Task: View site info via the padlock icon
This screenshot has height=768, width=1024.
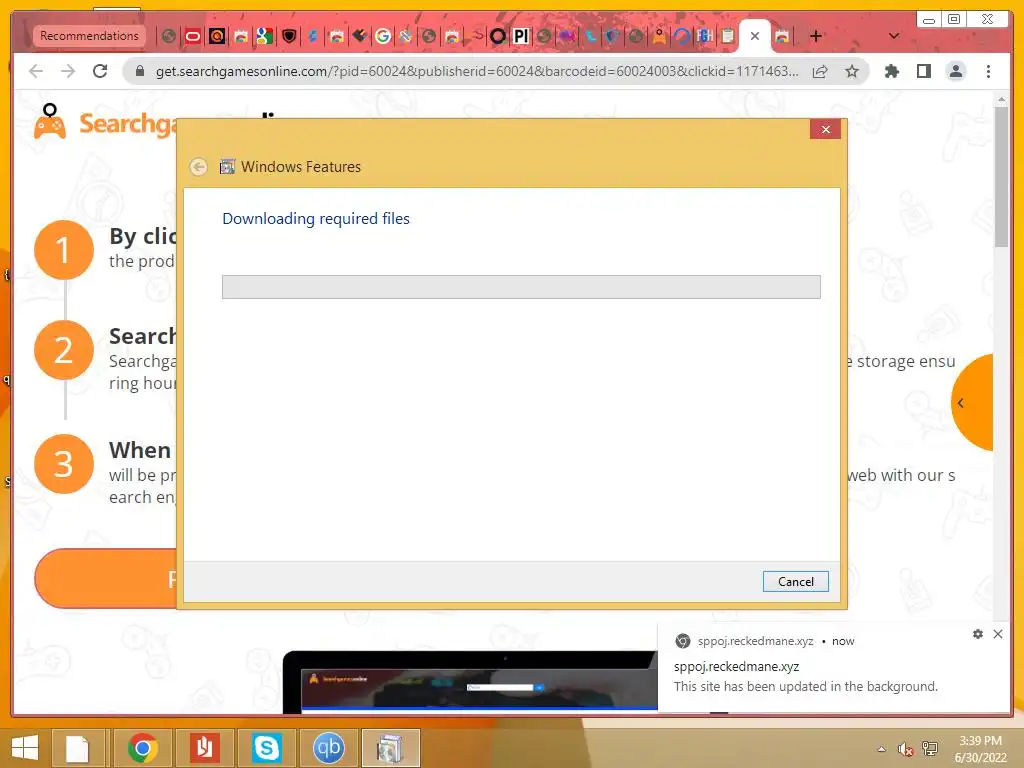Action: (140, 71)
